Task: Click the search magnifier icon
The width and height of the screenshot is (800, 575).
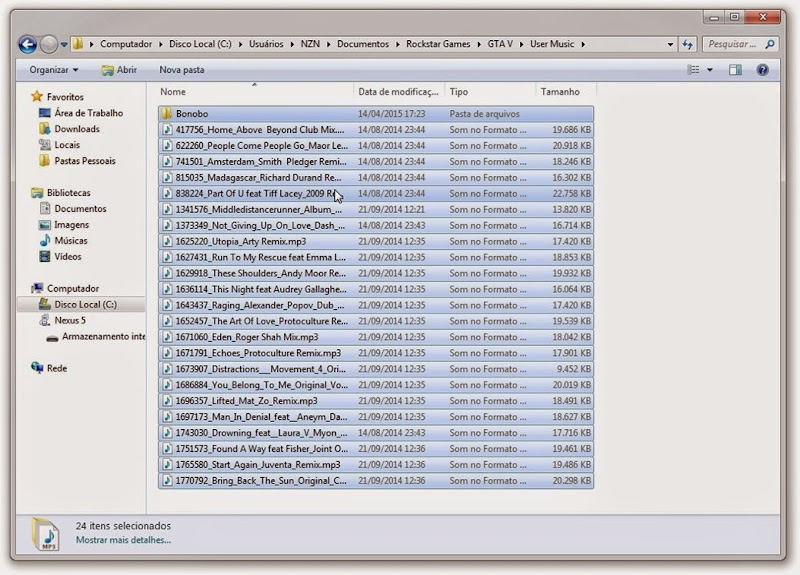Action: click(x=770, y=44)
